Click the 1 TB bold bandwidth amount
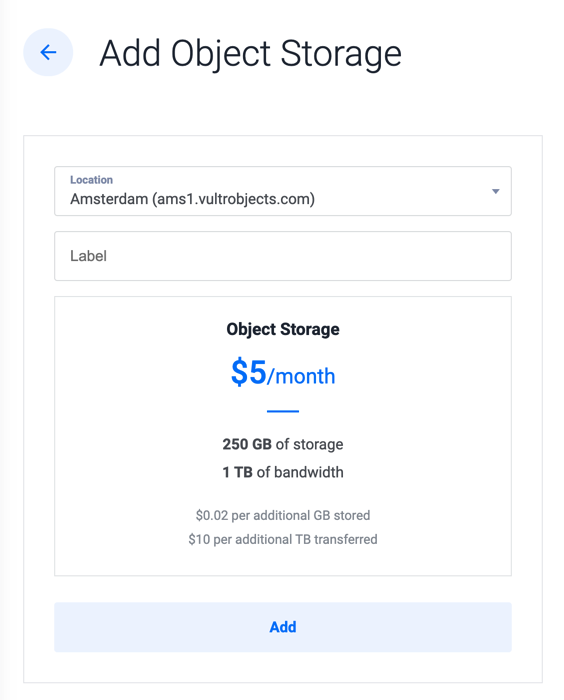 [x=237, y=472]
